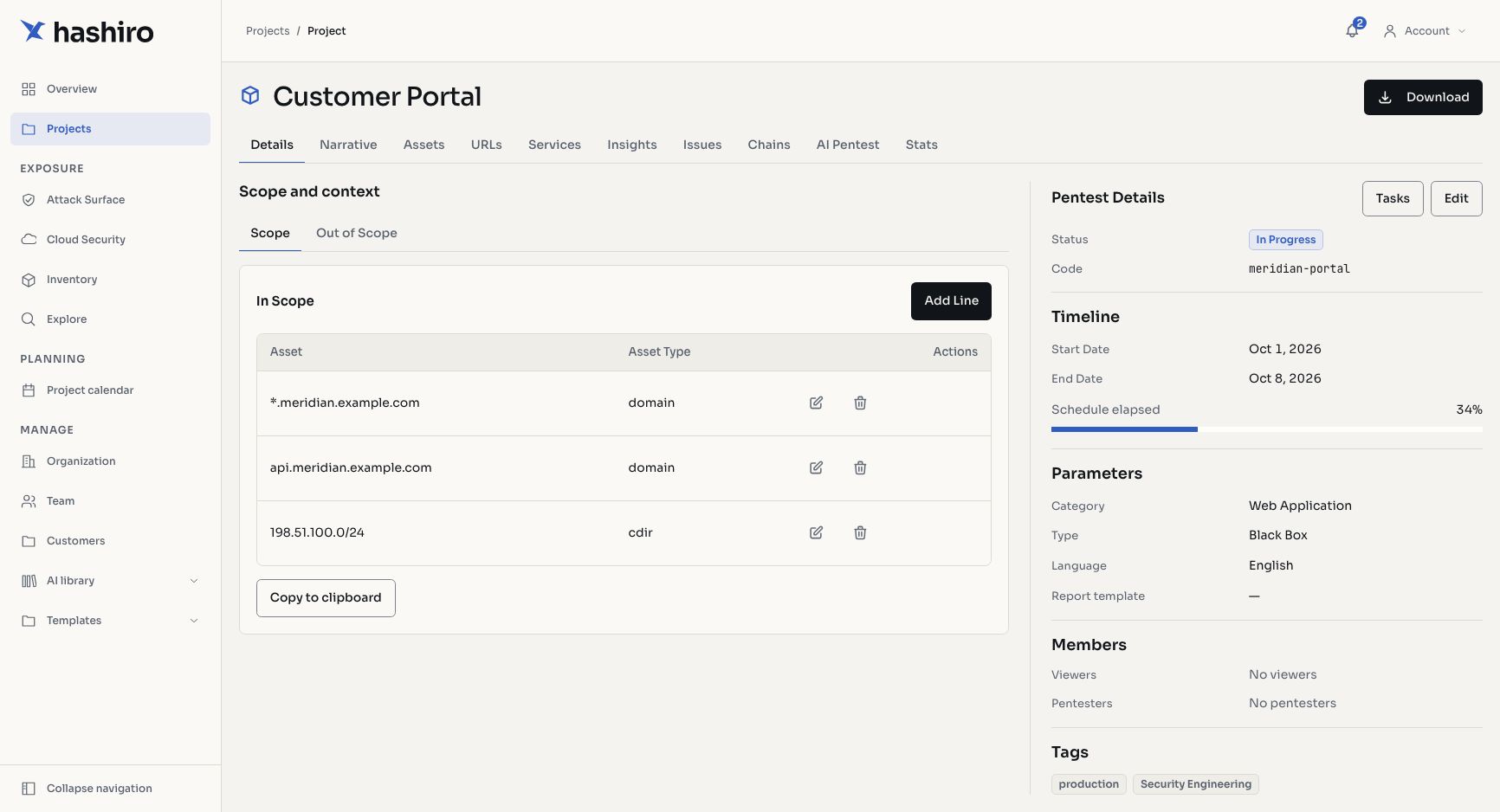Open the Chains tab
Viewport: 1500px width, 812px height.
(769, 145)
